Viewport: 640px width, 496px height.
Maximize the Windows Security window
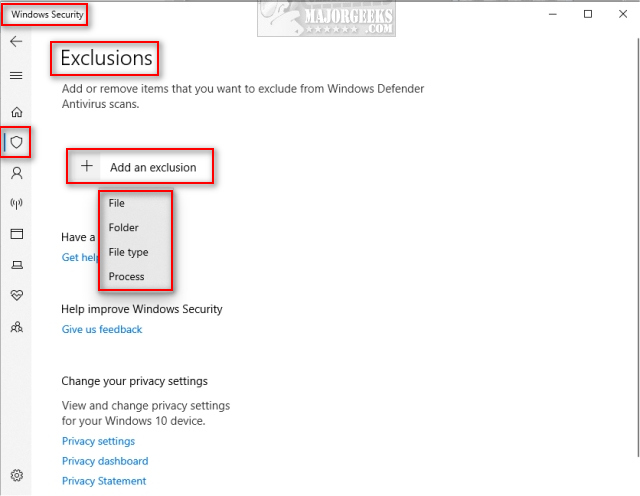click(x=588, y=14)
